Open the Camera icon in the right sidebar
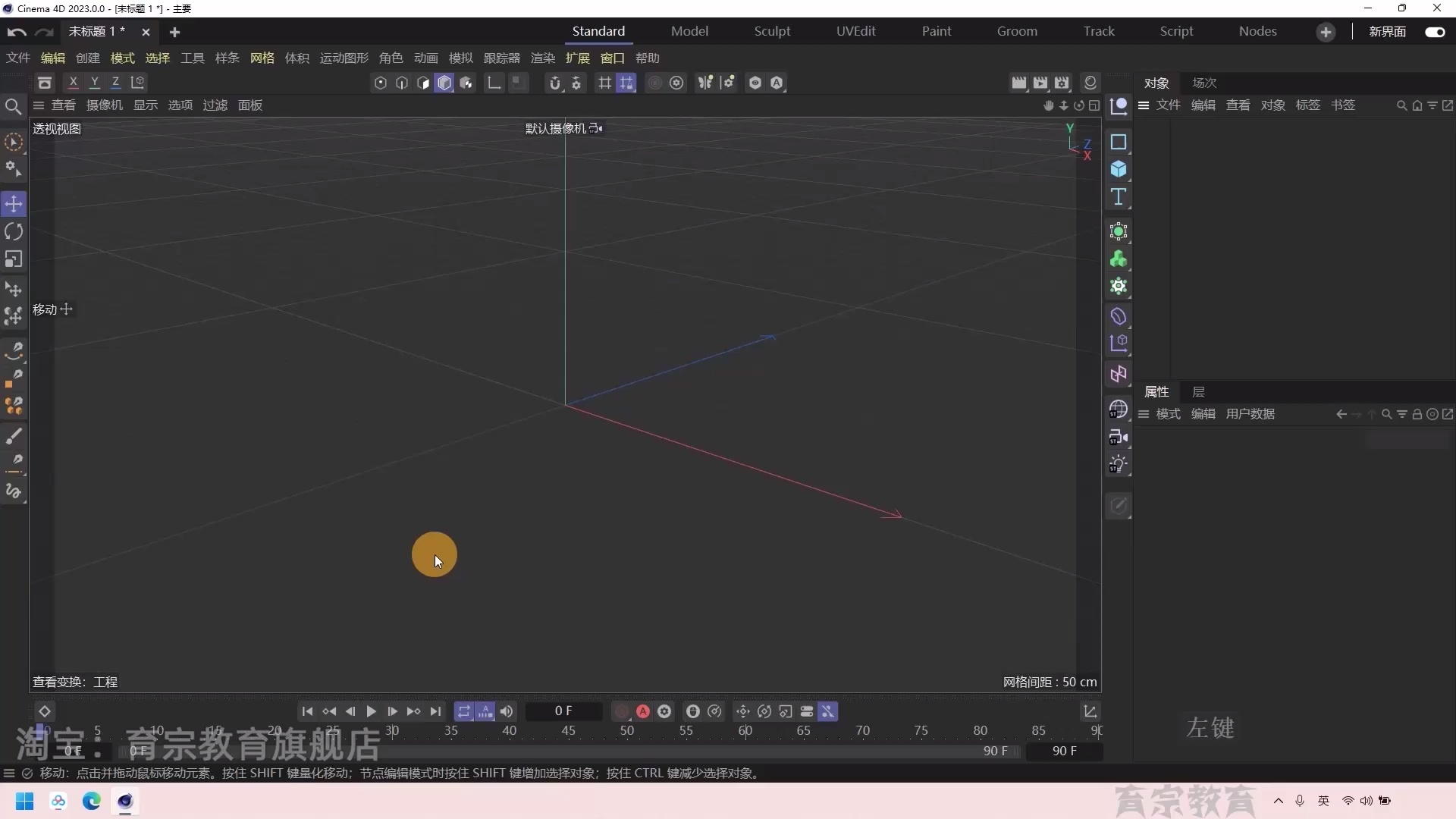The width and height of the screenshot is (1456, 819). coord(1119,438)
